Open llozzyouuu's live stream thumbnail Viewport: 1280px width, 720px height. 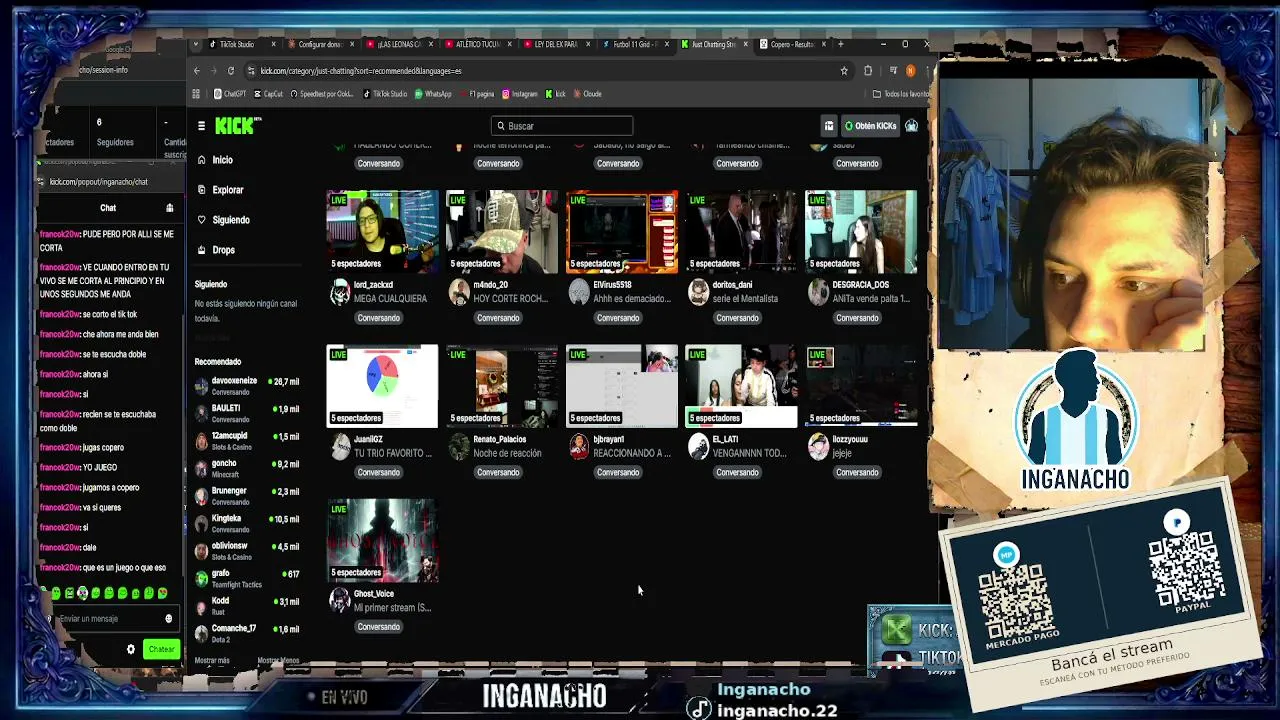click(x=861, y=386)
